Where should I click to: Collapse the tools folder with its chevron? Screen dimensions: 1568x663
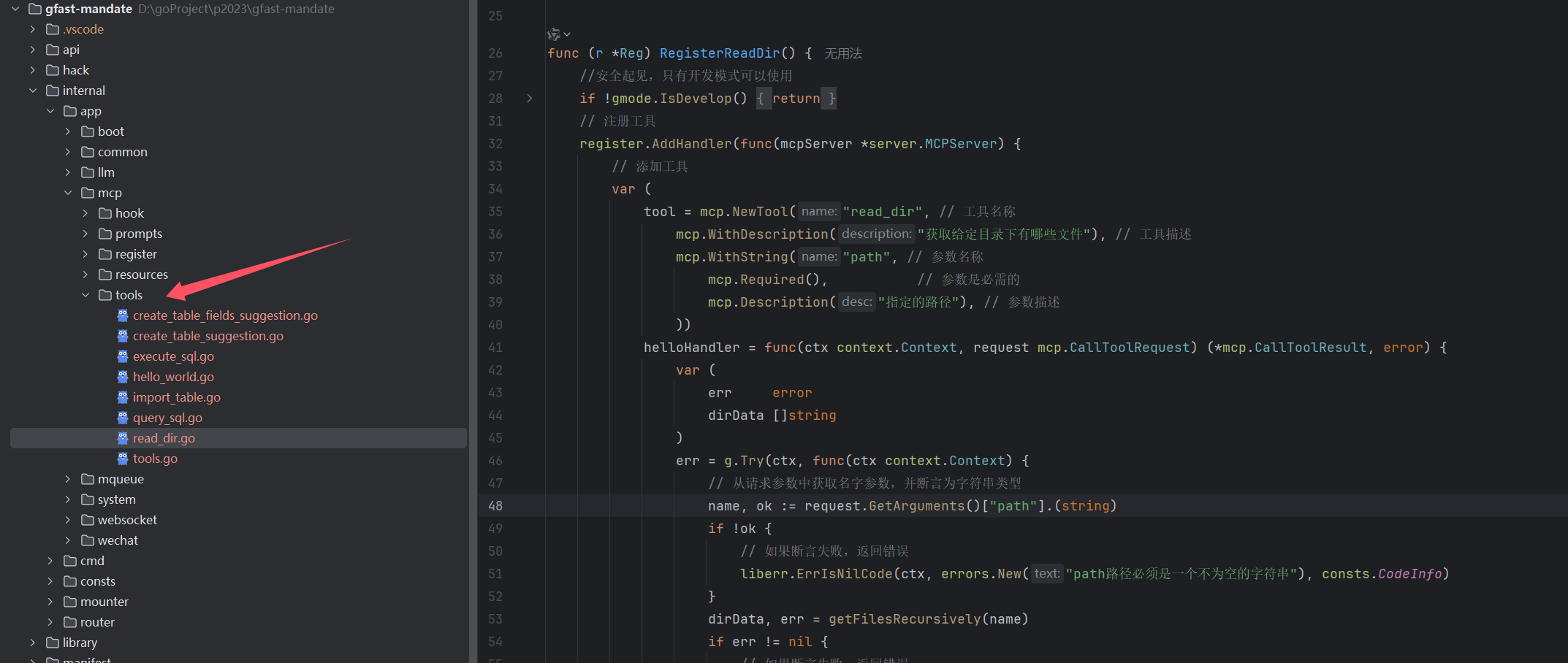(85, 295)
